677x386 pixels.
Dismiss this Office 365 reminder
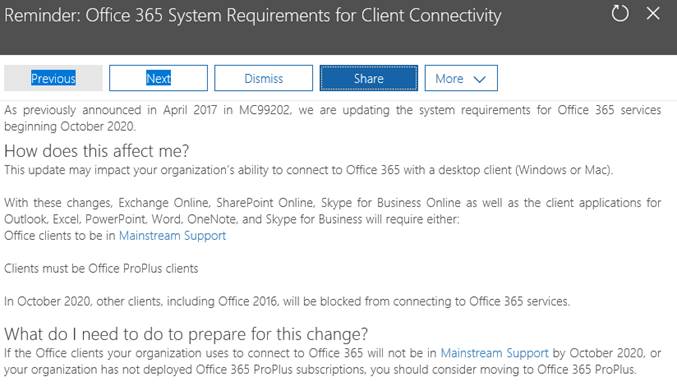[x=263, y=78]
